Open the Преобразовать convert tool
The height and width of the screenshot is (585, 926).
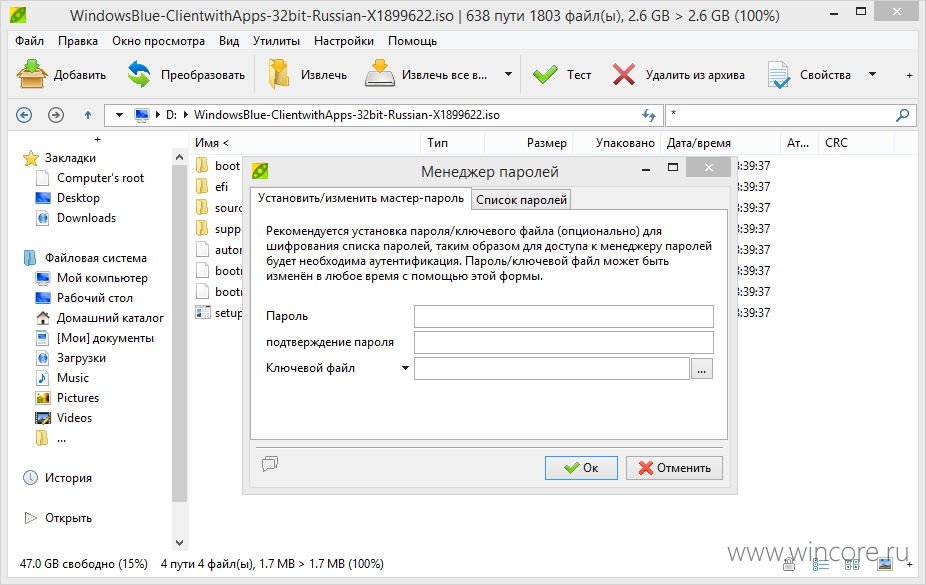[x=186, y=75]
